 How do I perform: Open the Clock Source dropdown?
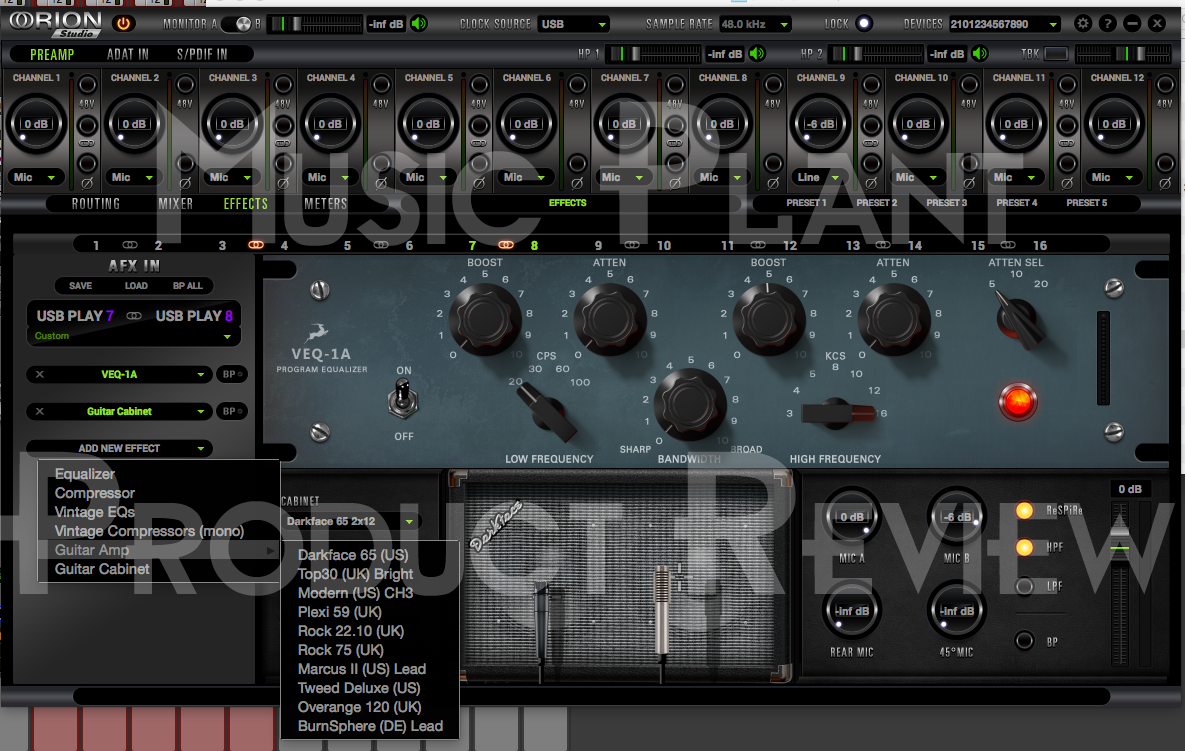point(574,24)
